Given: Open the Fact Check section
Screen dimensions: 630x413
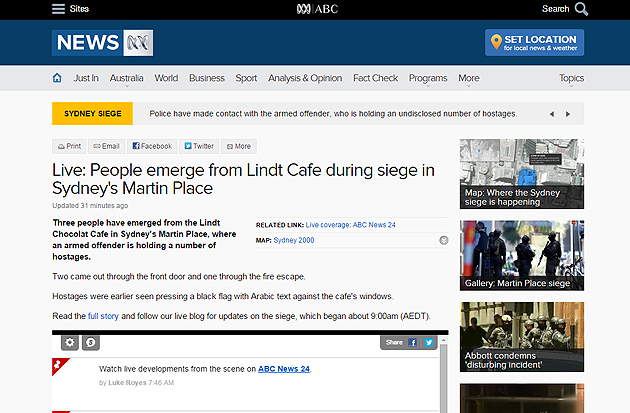Looking at the screenshot, I should tap(375, 78).
